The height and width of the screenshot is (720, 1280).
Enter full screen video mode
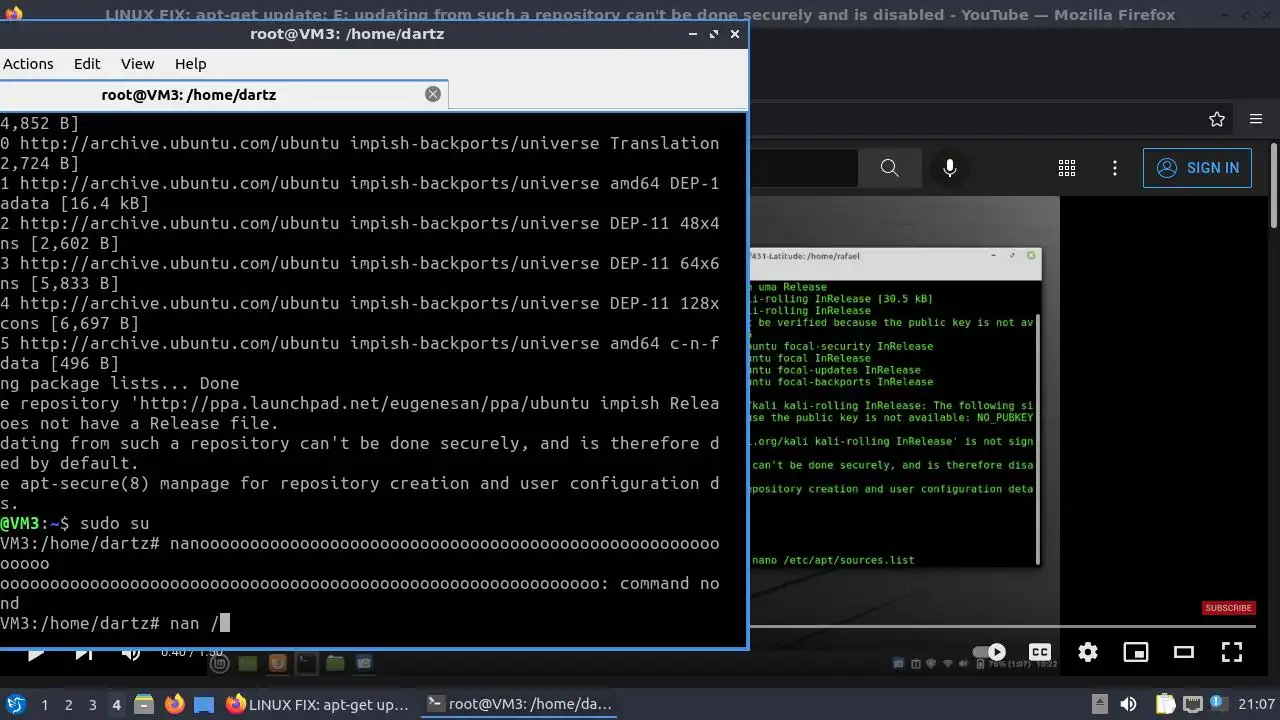pyautogui.click(x=1232, y=652)
